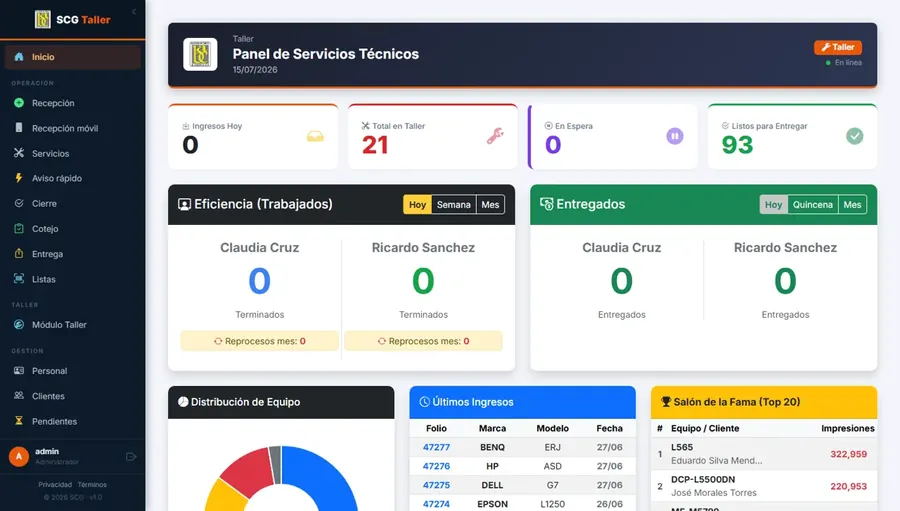
Task: Click the Entregados panel header icon
Action: [x=546, y=204]
